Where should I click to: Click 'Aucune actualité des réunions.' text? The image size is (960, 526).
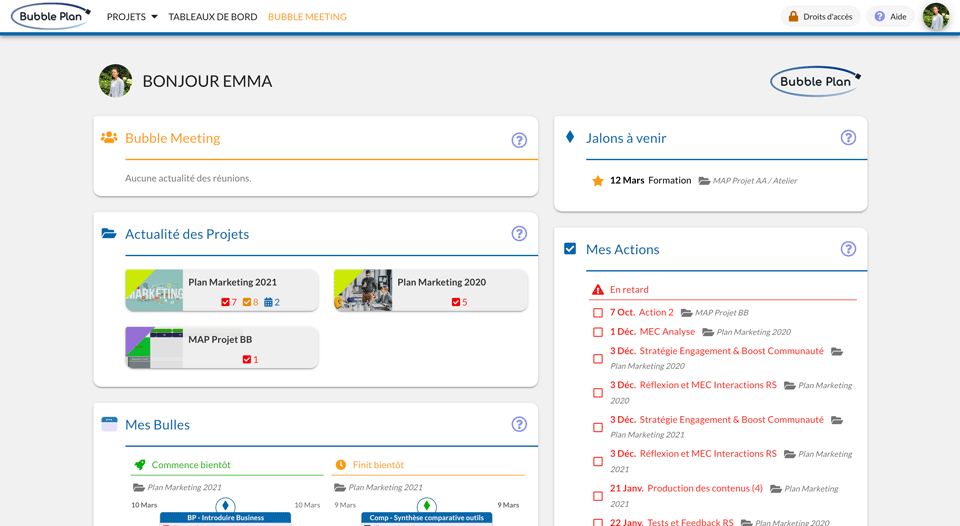pyautogui.click(x=188, y=178)
